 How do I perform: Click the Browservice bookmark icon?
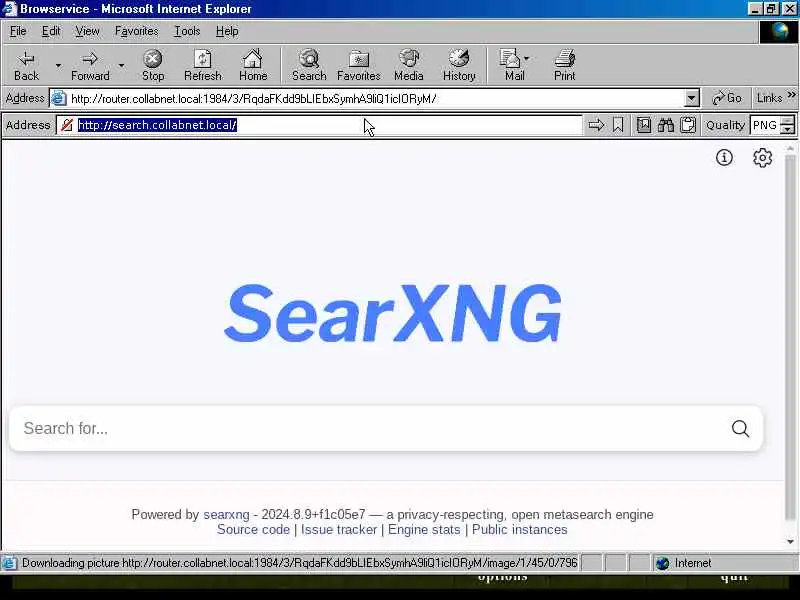click(x=618, y=125)
